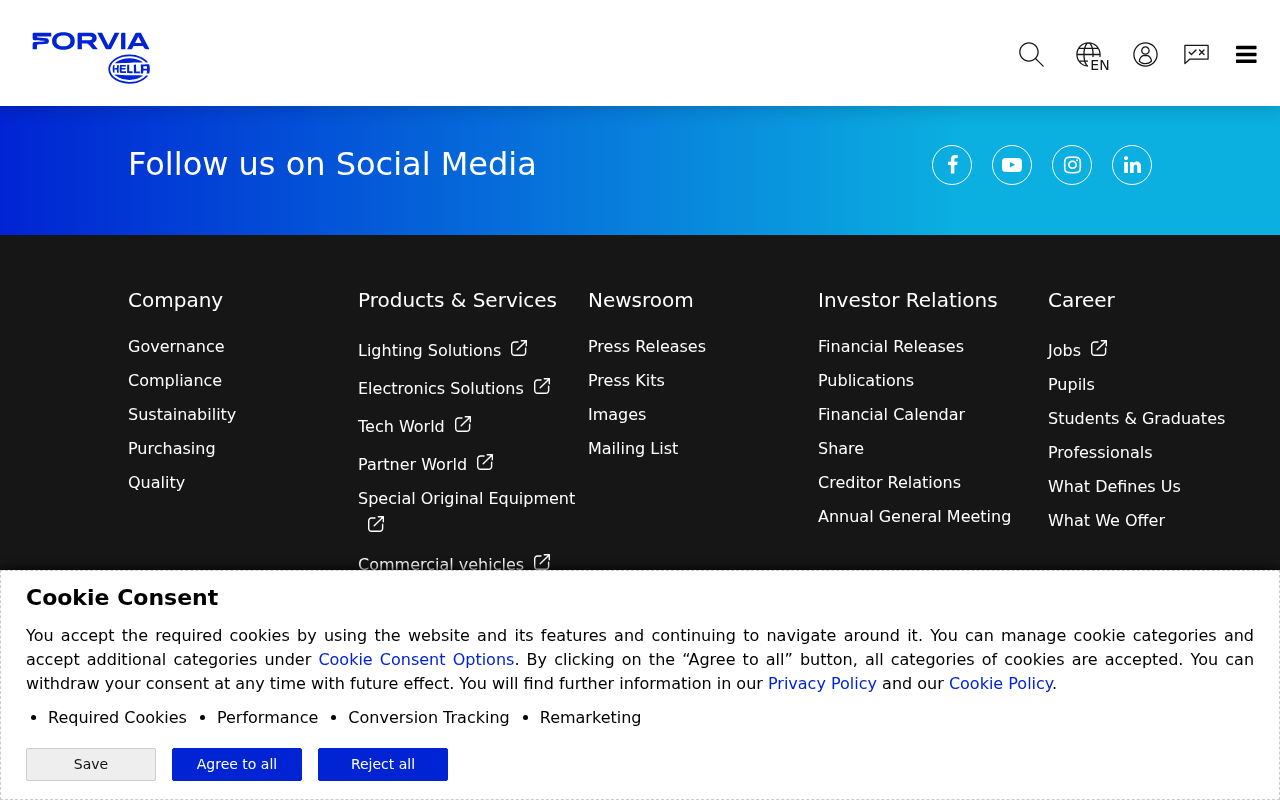Visit the Facebook social media icon
The image size is (1280, 800).
coord(952,165)
